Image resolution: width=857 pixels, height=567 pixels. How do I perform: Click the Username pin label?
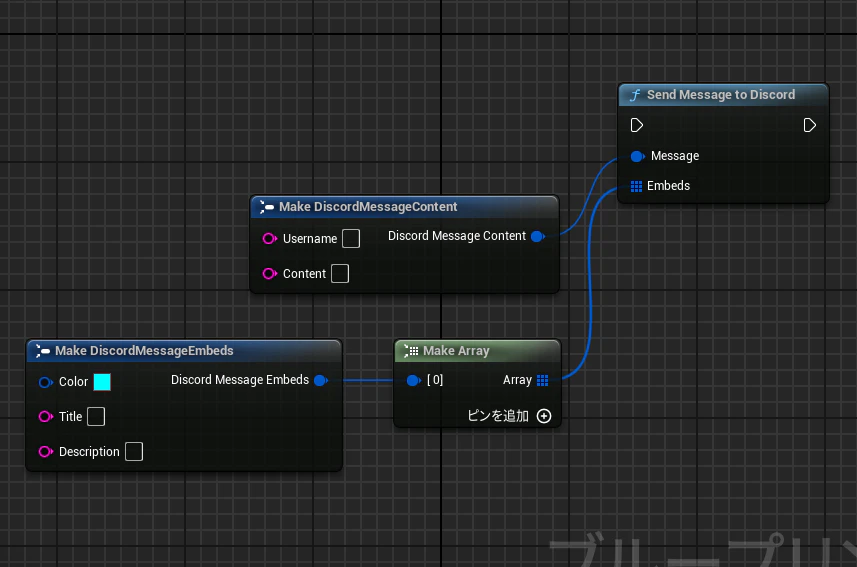tap(310, 239)
